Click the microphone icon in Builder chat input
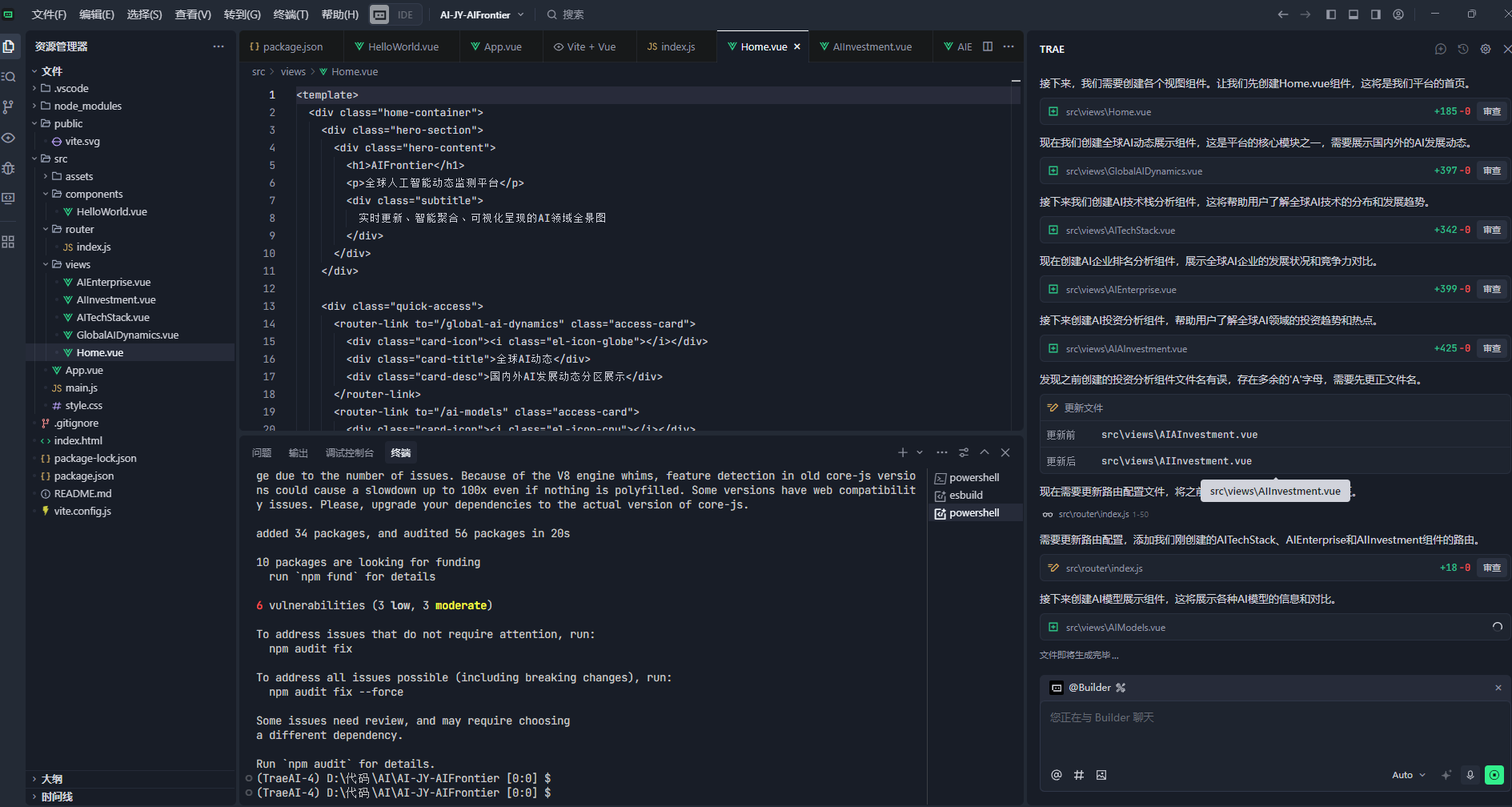This screenshot has width=1512, height=807. click(1470, 774)
